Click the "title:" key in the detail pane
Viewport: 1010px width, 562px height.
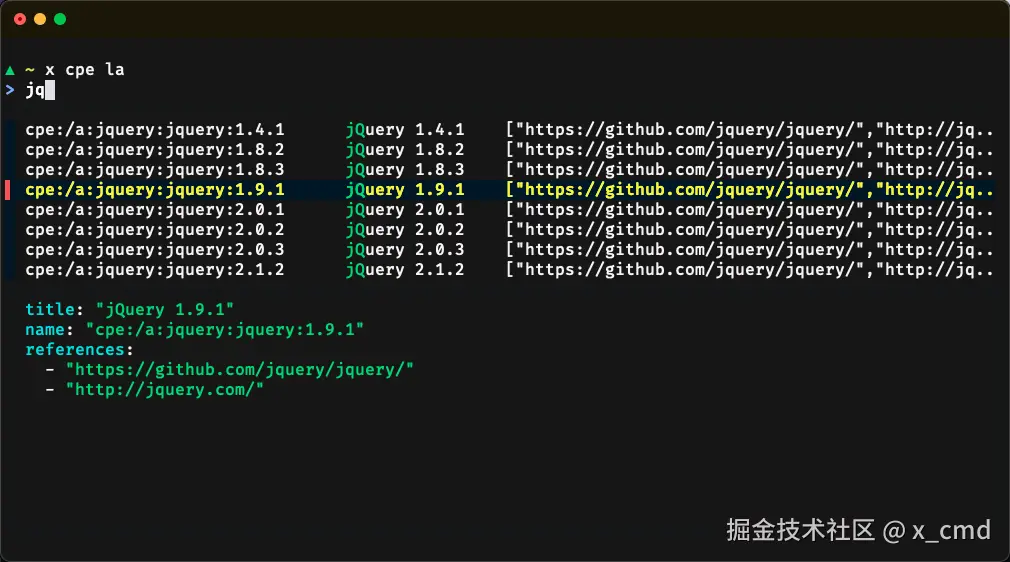[x=54, y=309]
